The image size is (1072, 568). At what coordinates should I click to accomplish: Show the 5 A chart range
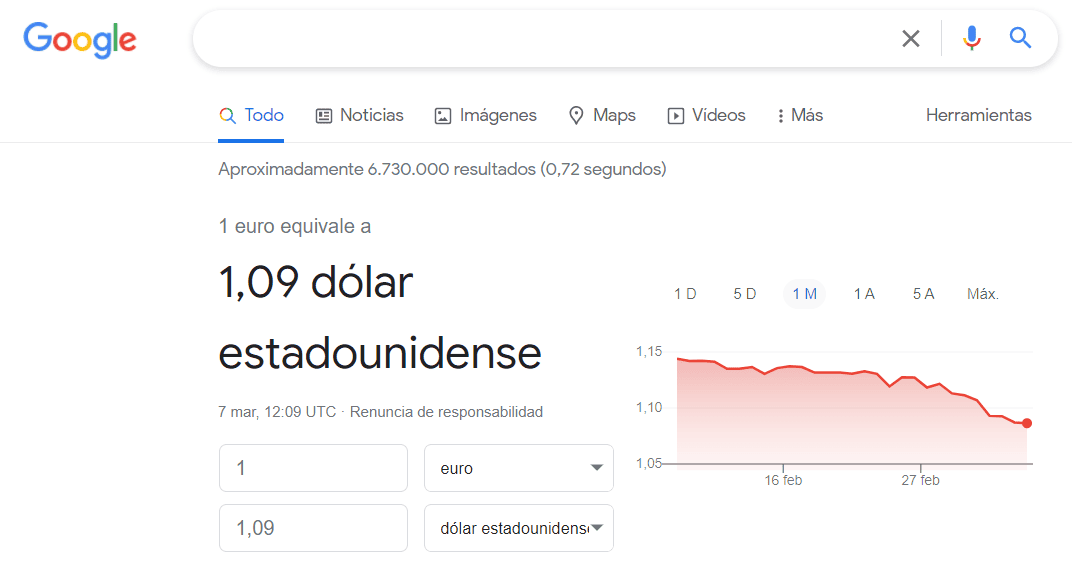point(924,294)
